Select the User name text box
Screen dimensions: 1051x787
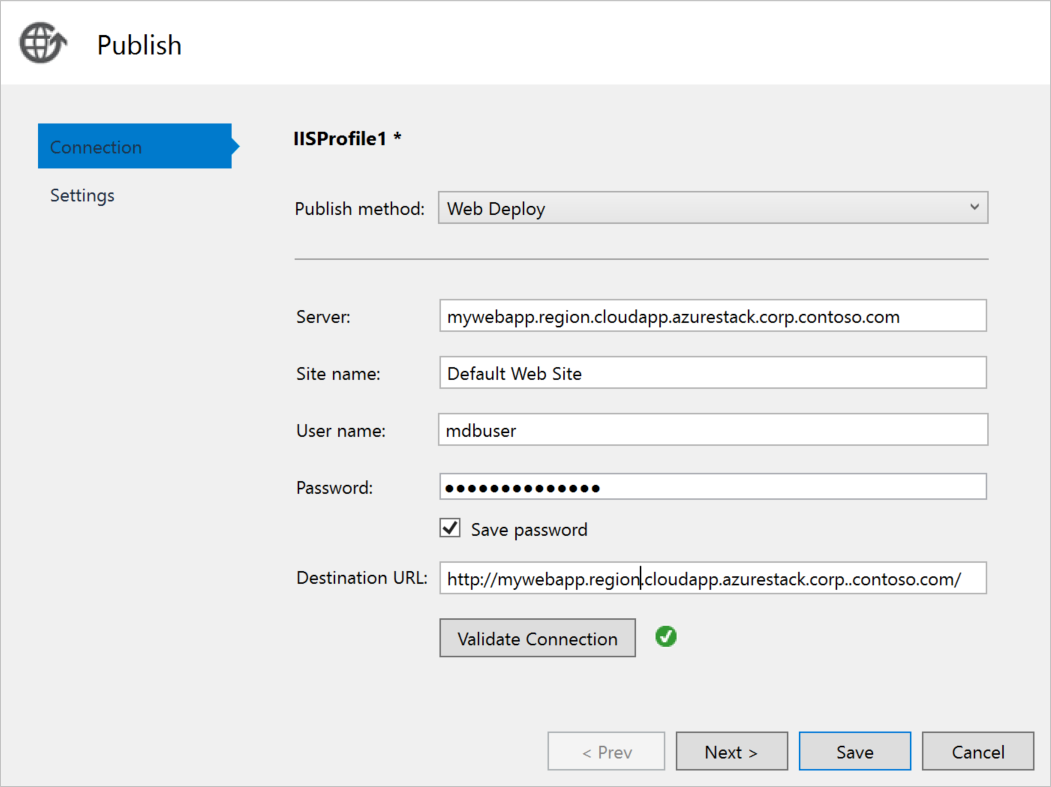pyautogui.click(x=712, y=430)
